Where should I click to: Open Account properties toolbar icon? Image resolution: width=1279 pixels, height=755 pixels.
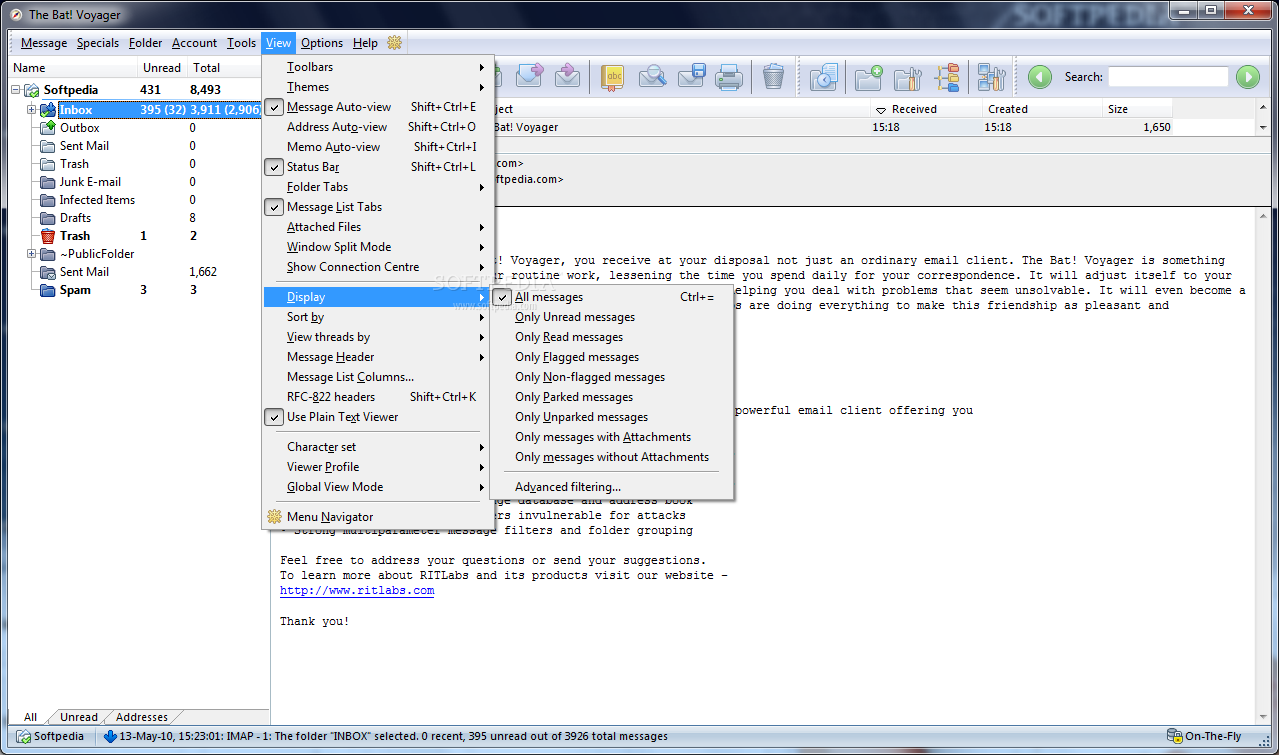point(991,77)
